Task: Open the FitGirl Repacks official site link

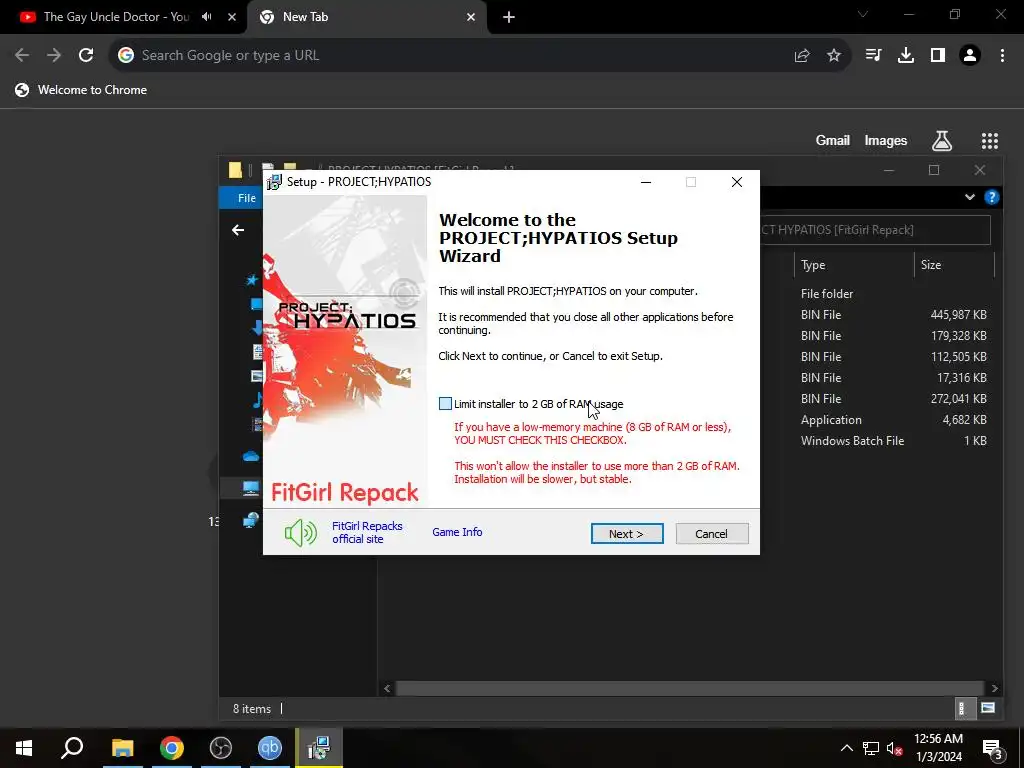Action: pyautogui.click(x=367, y=532)
